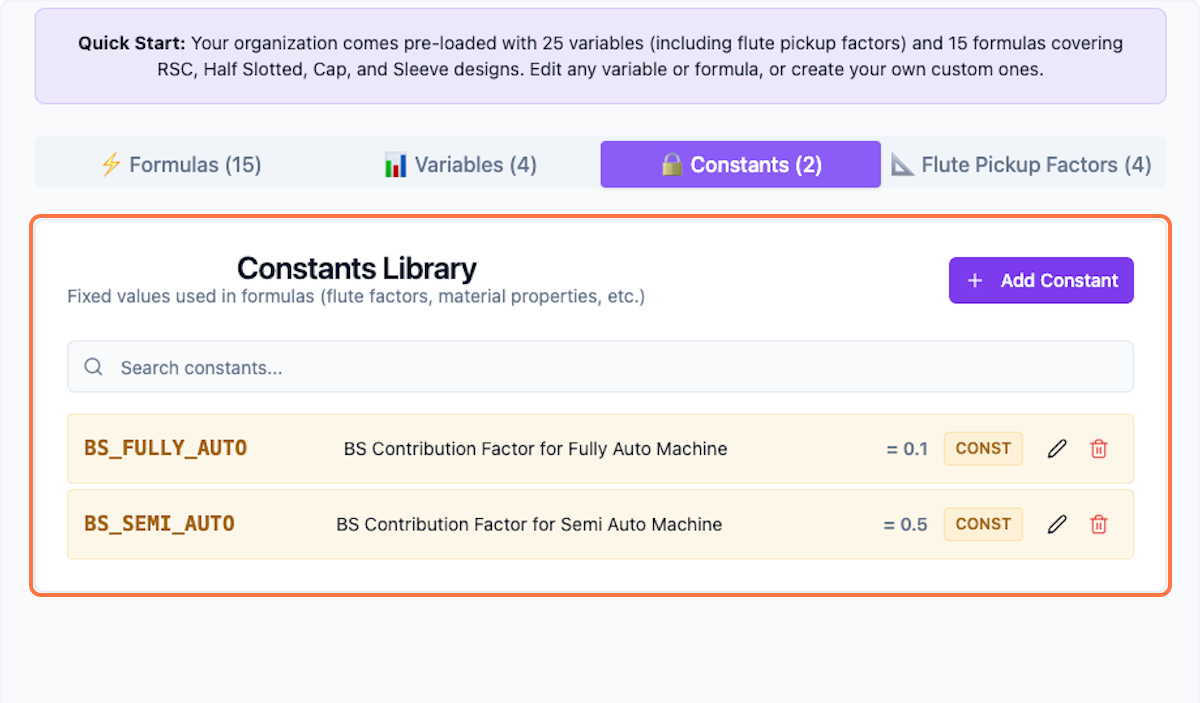The width and height of the screenshot is (1200, 703).
Task: Click the CONST badge next to BS_SEMI_AUTO
Action: 983,524
